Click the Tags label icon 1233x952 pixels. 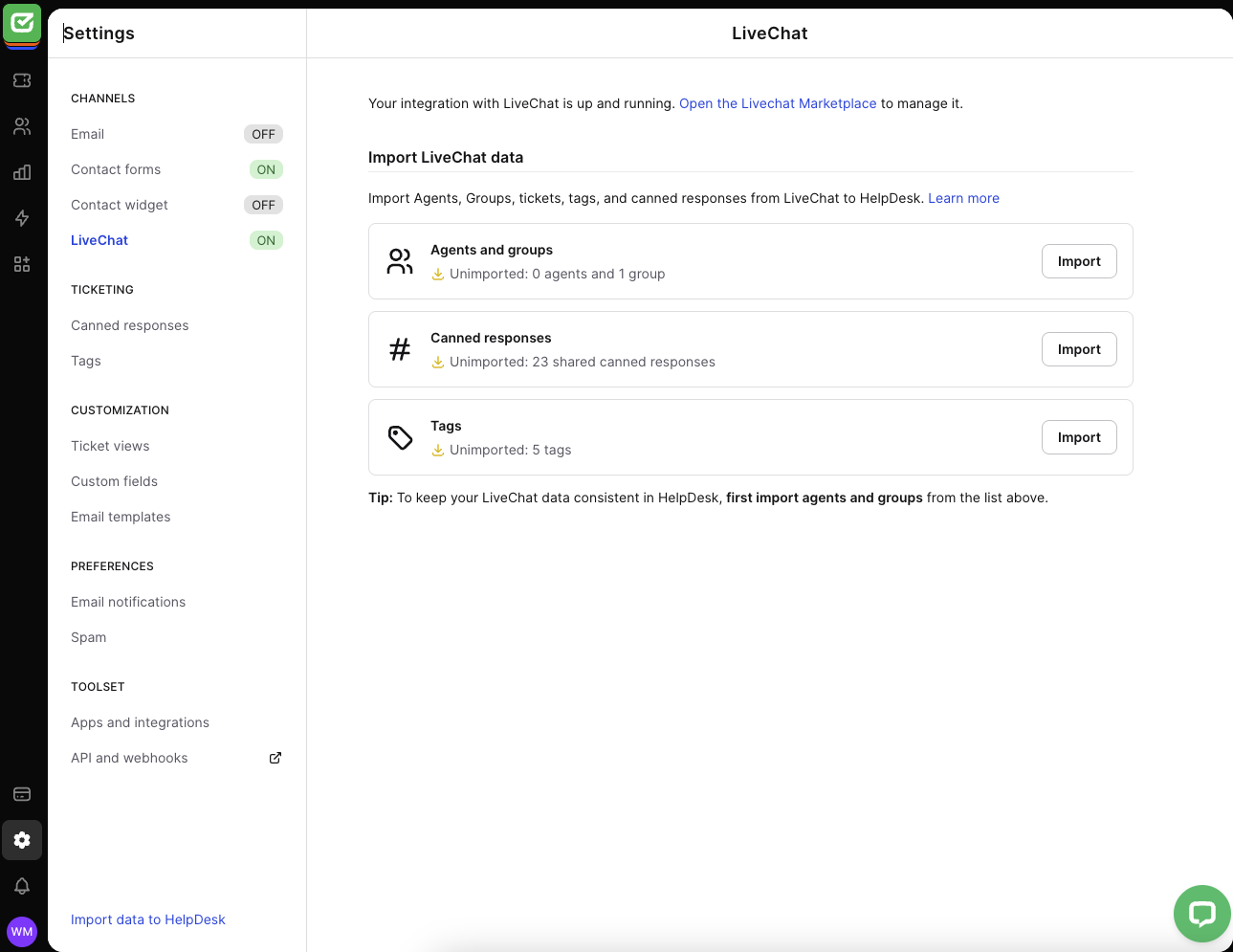(400, 437)
